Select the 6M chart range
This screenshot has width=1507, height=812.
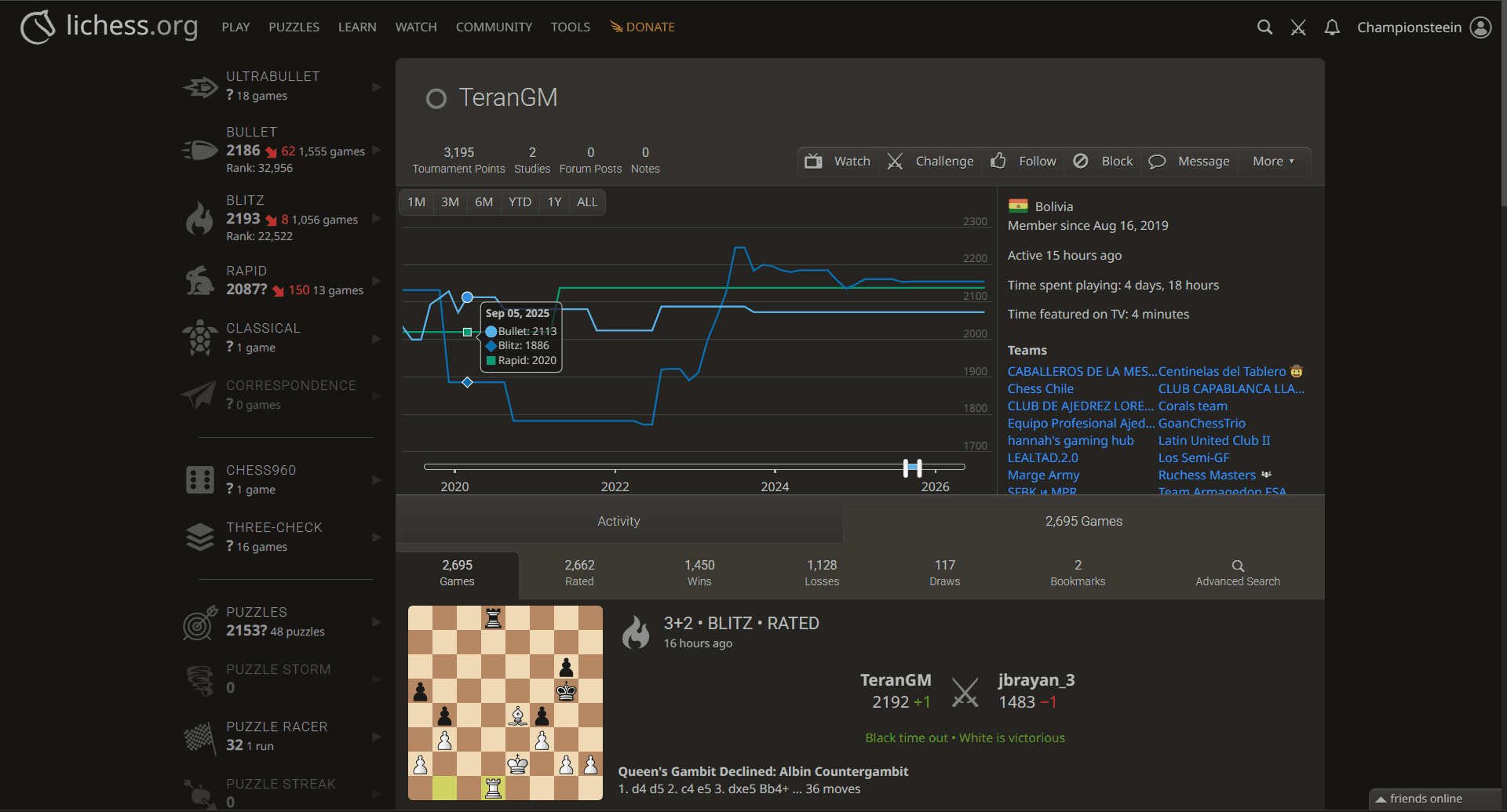coord(483,202)
